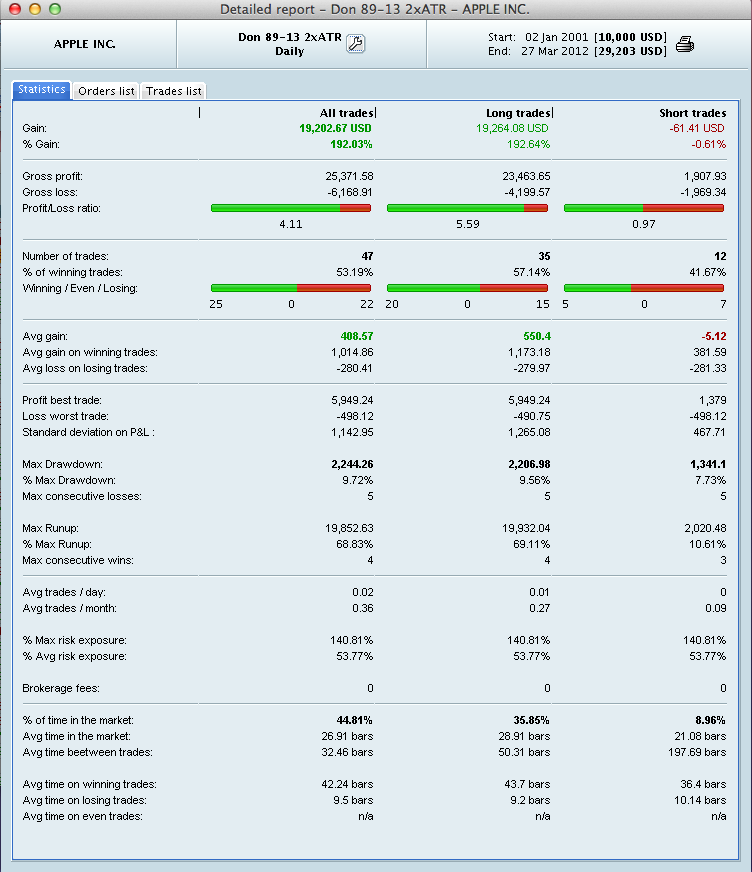Click the short Avg gain value -5.12
The image size is (752, 872).
click(714, 336)
